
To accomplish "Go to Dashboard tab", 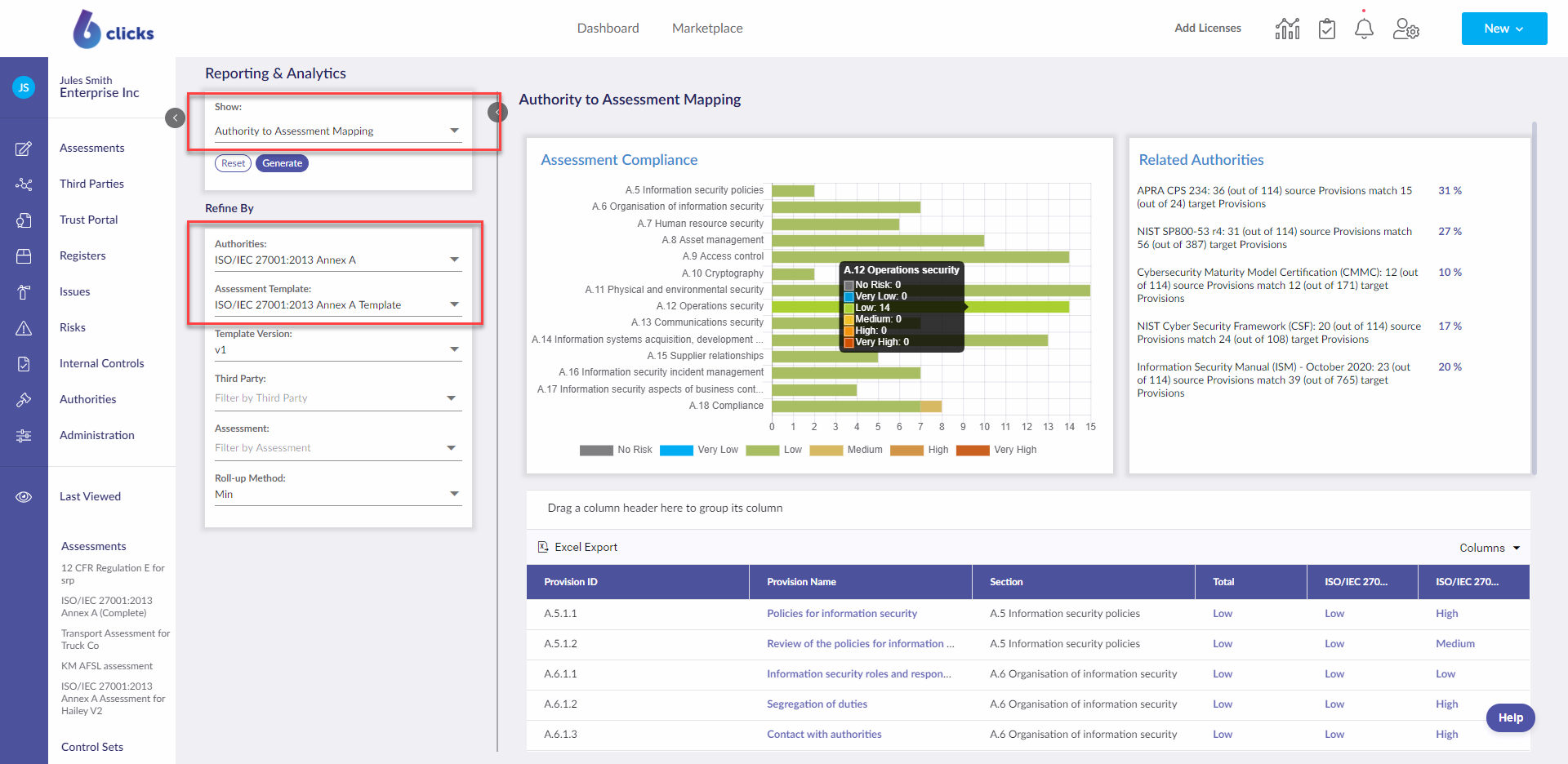I will tap(608, 29).
